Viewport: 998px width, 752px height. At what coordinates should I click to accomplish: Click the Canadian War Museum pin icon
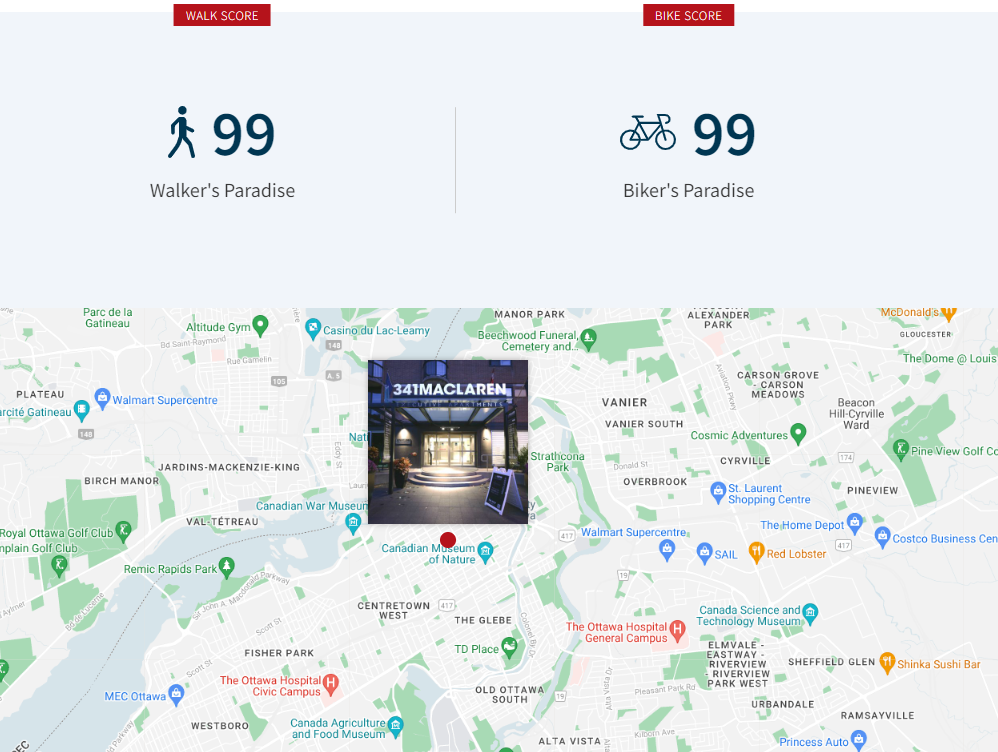click(353, 523)
